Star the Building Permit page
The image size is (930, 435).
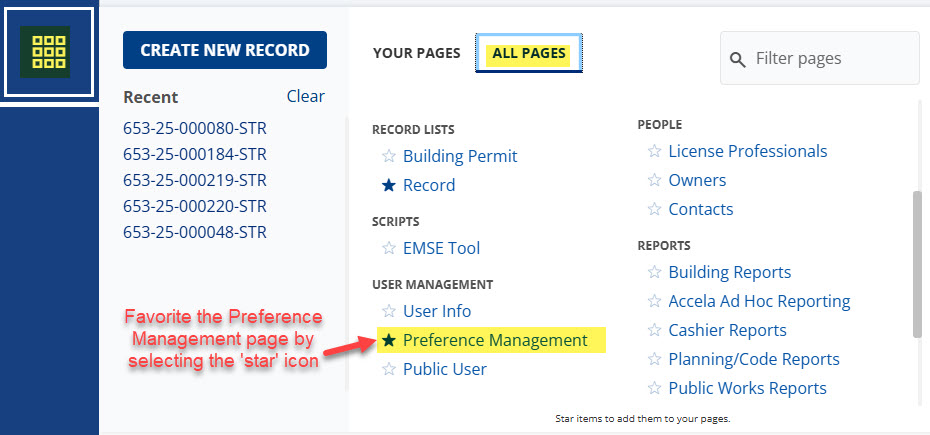coord(389,156)
